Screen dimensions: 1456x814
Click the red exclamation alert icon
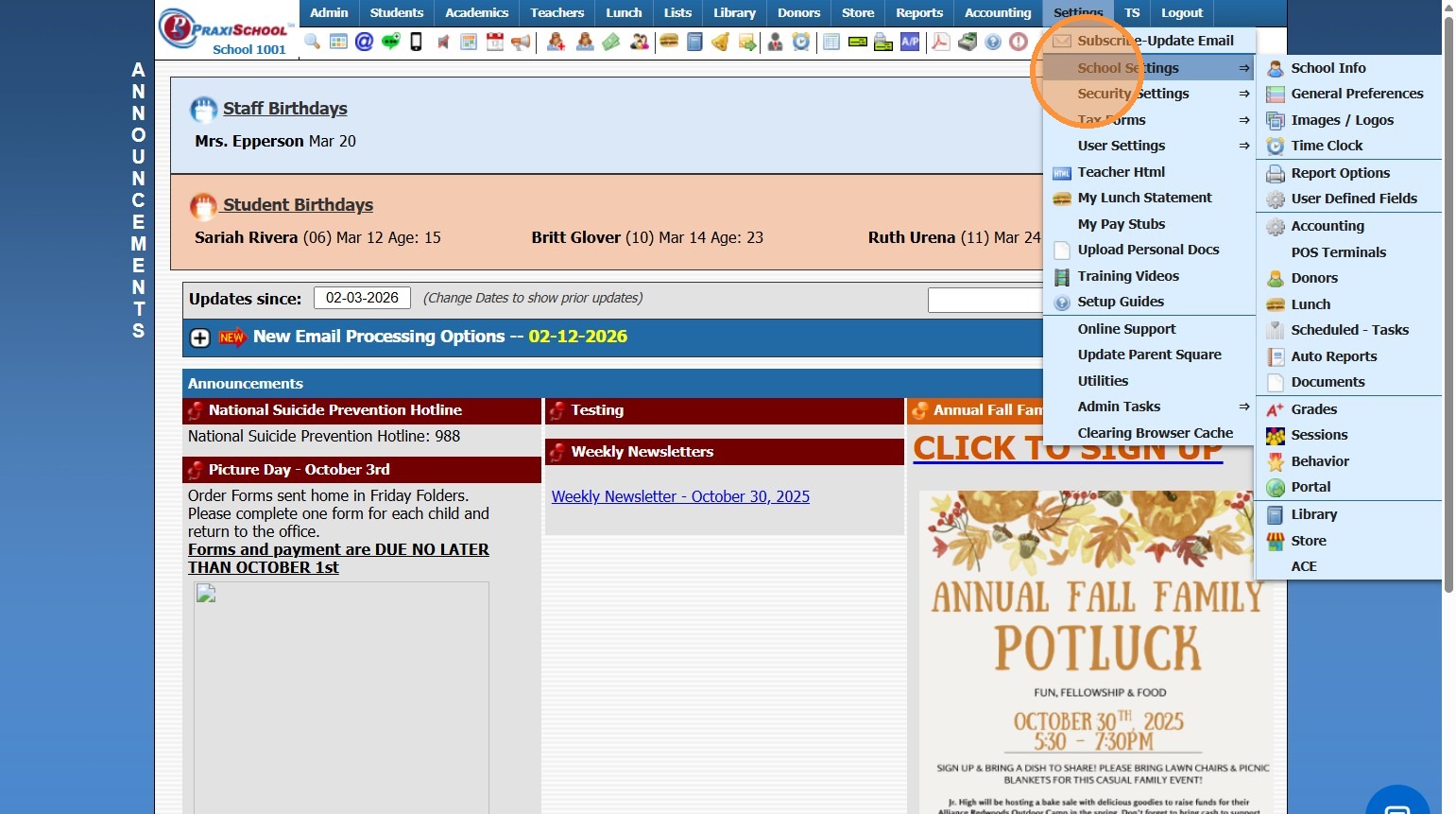pos(1019,42)
